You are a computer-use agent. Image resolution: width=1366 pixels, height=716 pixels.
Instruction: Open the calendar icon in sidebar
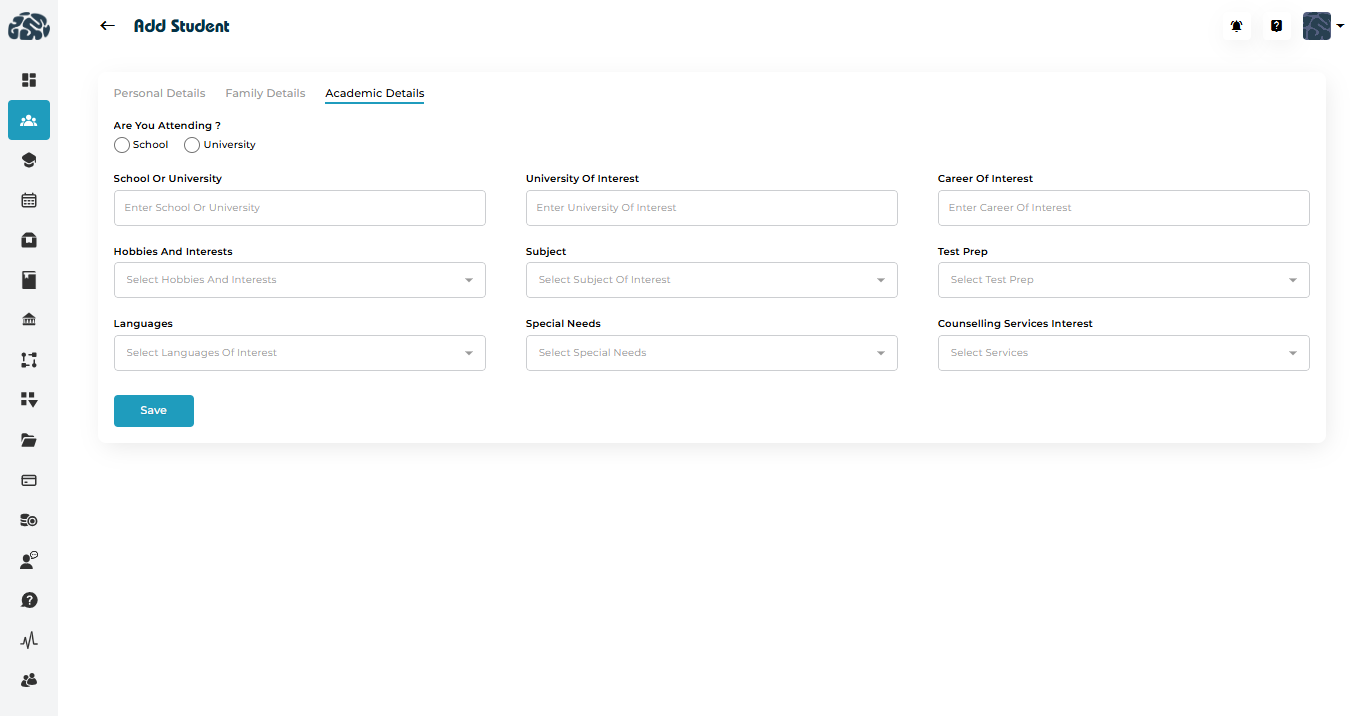click(29, 200)
